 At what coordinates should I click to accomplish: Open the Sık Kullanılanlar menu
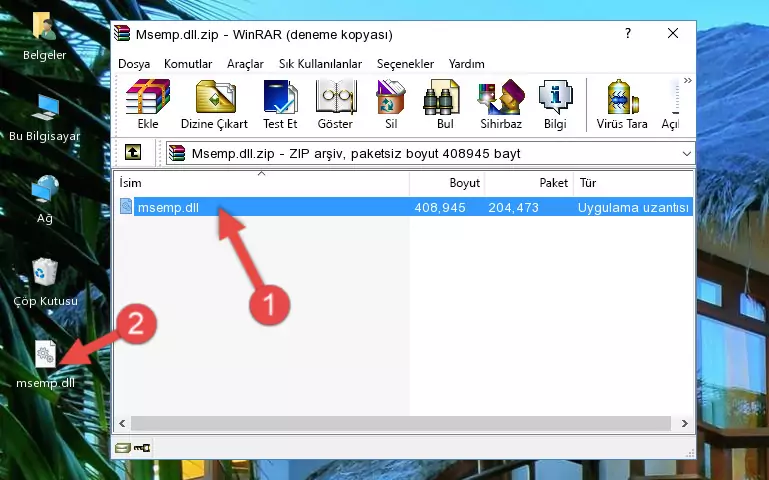pyautogui.click(x=320, y=64)
